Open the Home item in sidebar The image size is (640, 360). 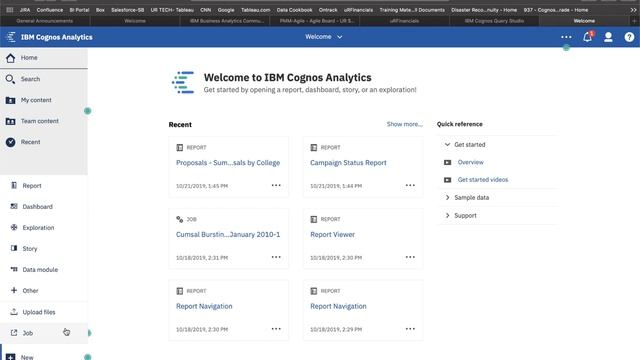pos(44,58)
